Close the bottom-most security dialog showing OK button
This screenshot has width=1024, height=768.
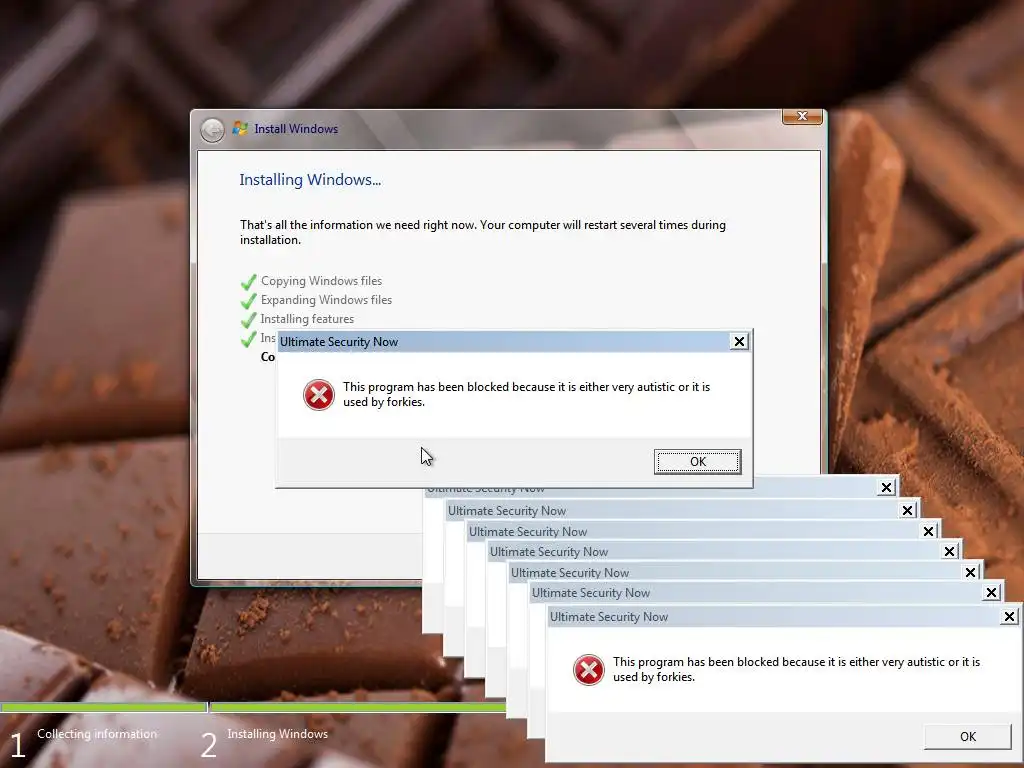pyautogui.click(x=1009, y=616)
